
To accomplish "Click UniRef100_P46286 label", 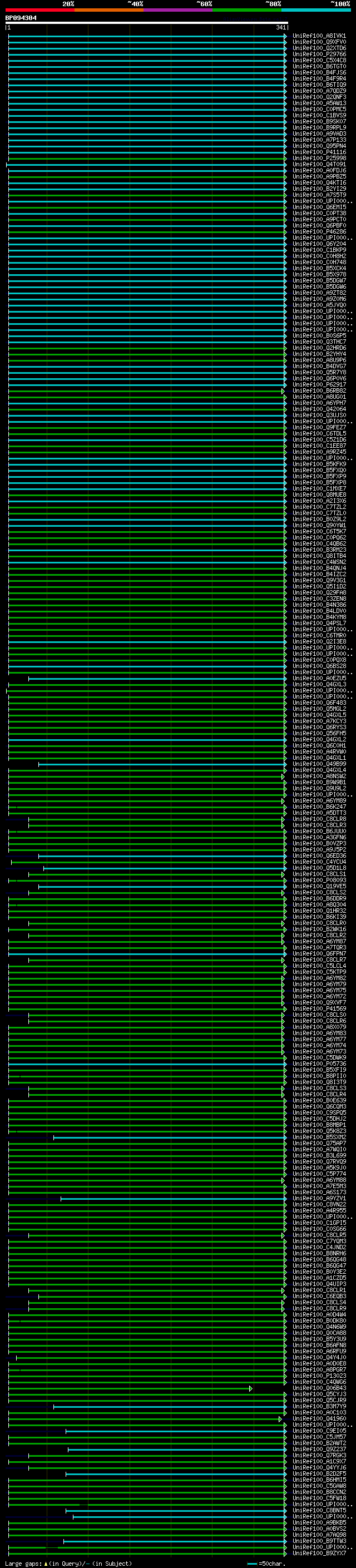I will click(x=319, y=232).
